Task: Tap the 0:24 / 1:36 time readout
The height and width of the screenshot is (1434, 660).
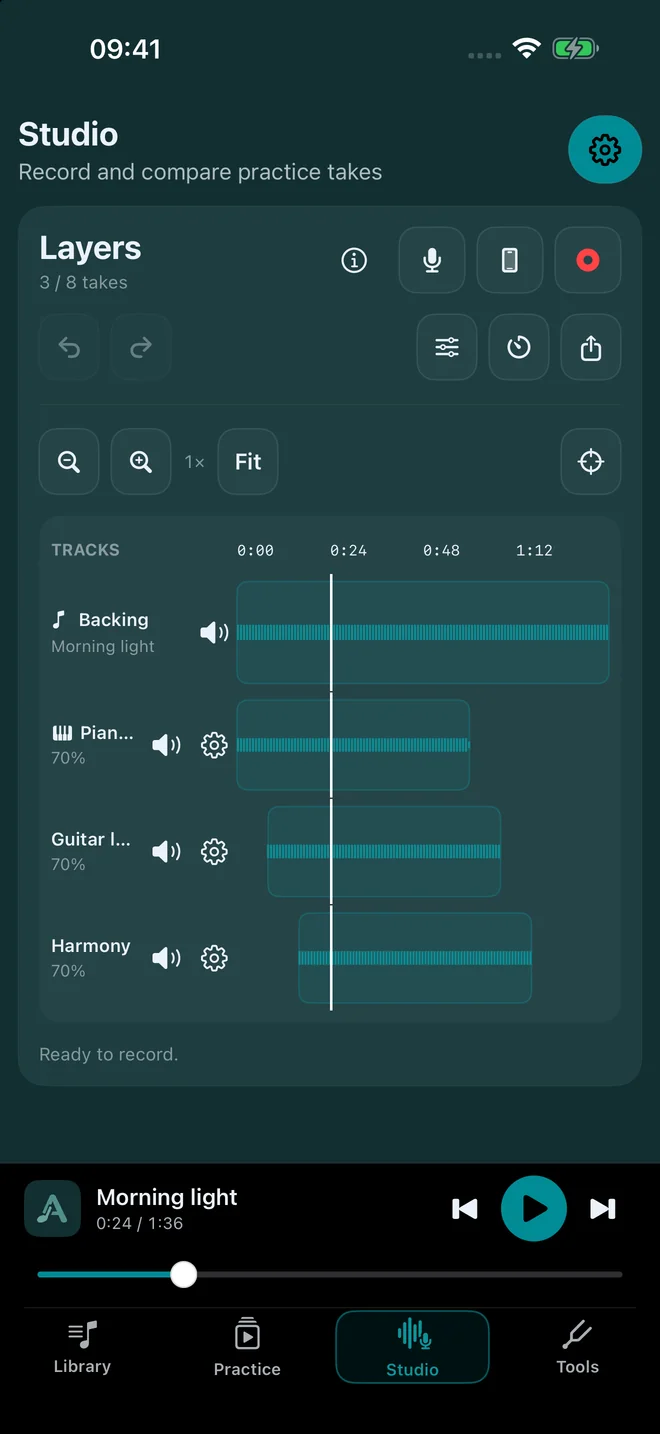Action: 139,1223
